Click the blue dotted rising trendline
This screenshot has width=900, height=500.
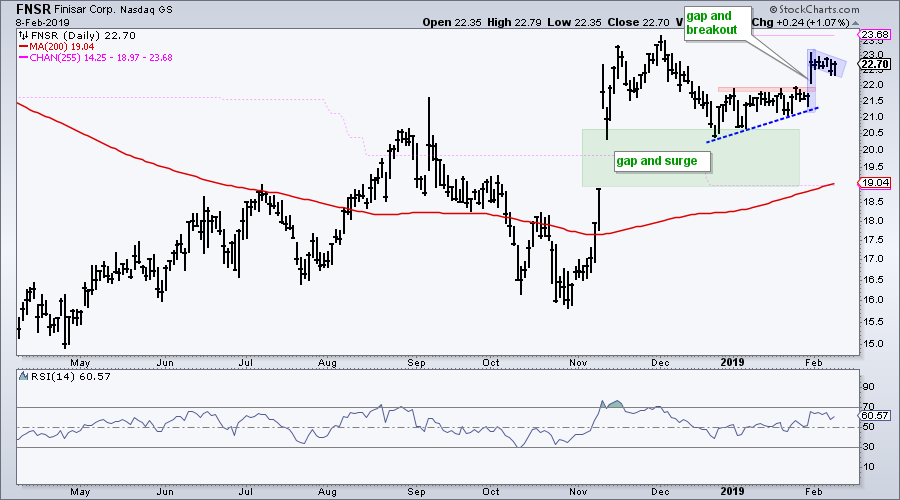(762, 125)
